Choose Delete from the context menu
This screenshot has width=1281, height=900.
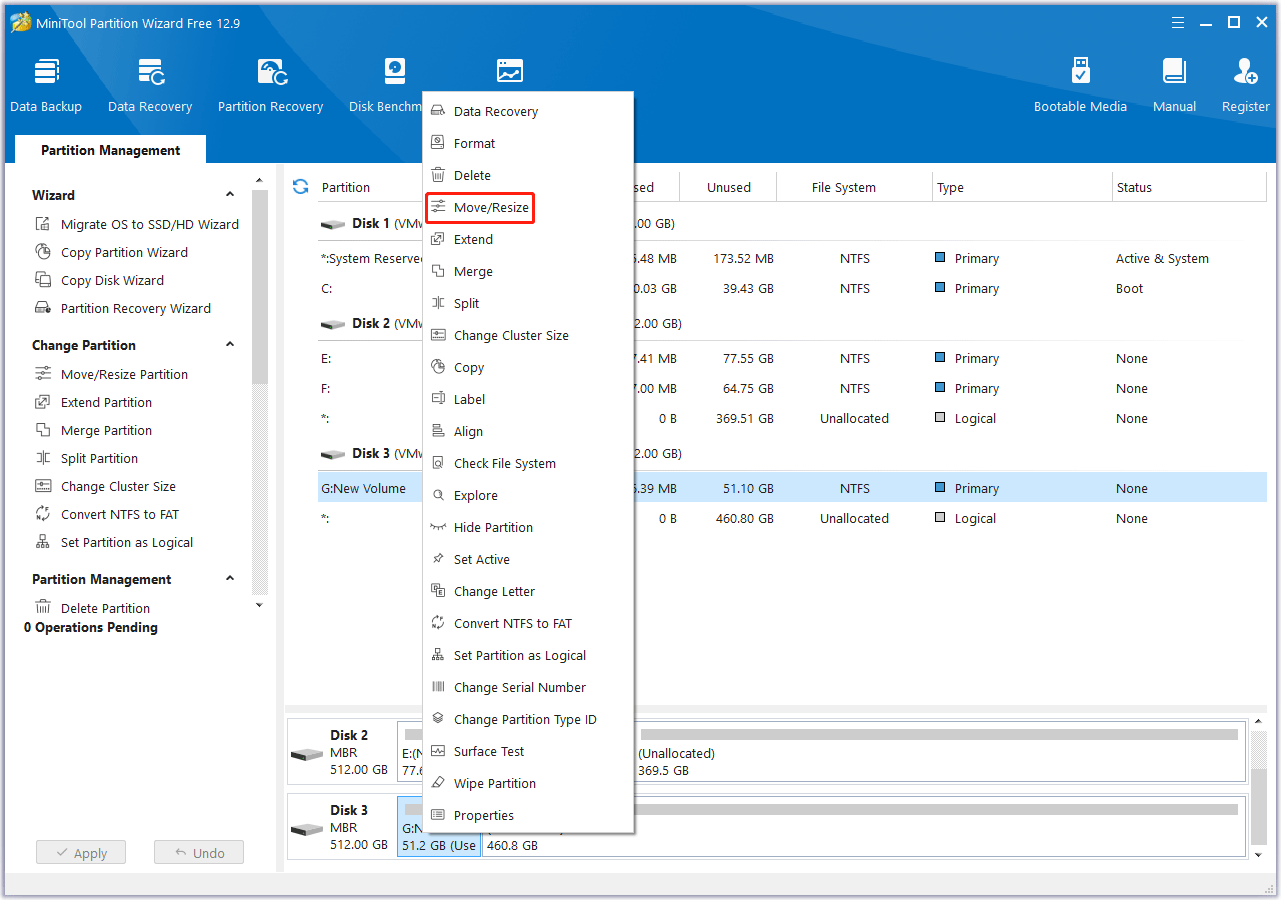528,175
